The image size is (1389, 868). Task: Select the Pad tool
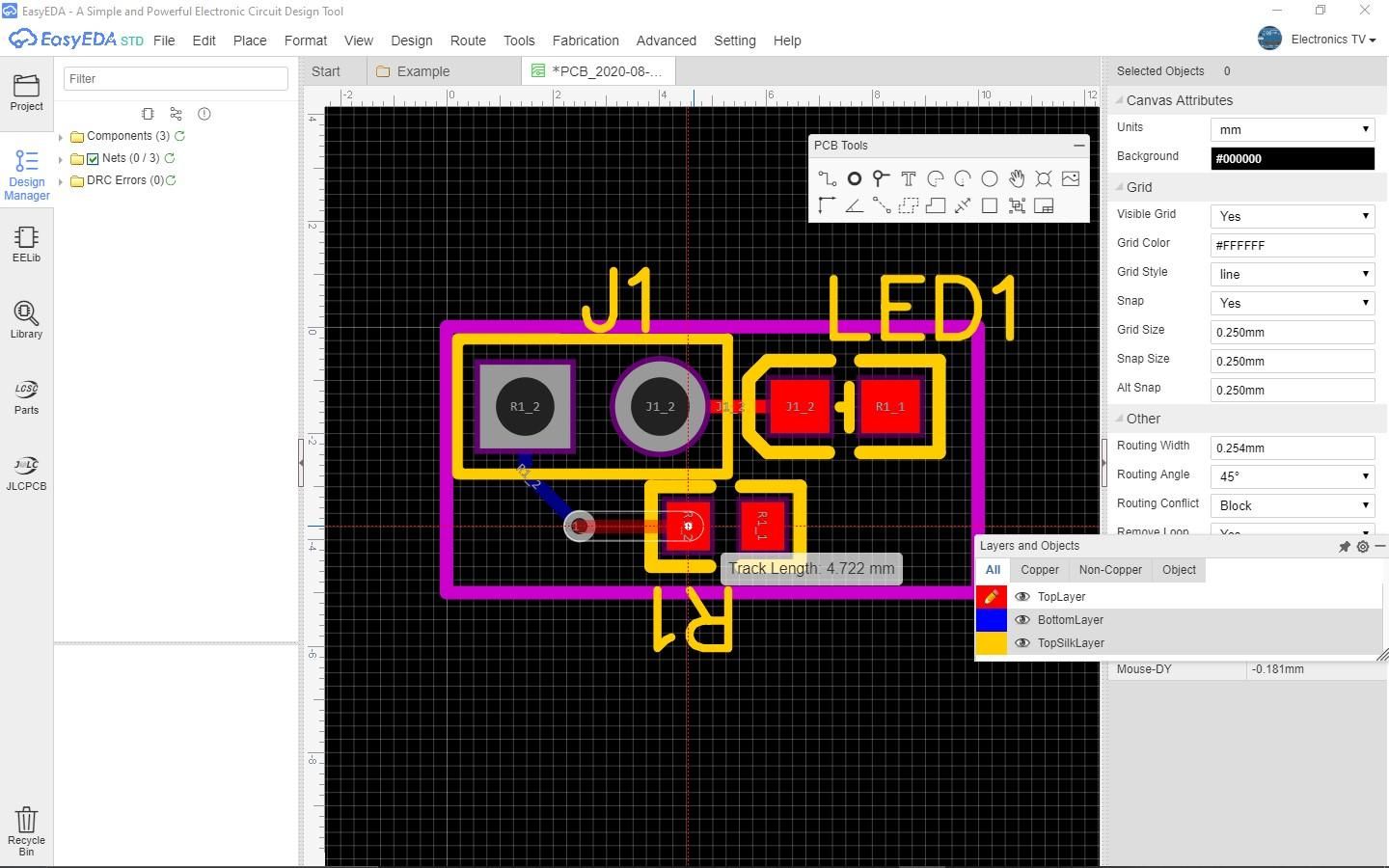pyautogui.click(x=854, y=178)
